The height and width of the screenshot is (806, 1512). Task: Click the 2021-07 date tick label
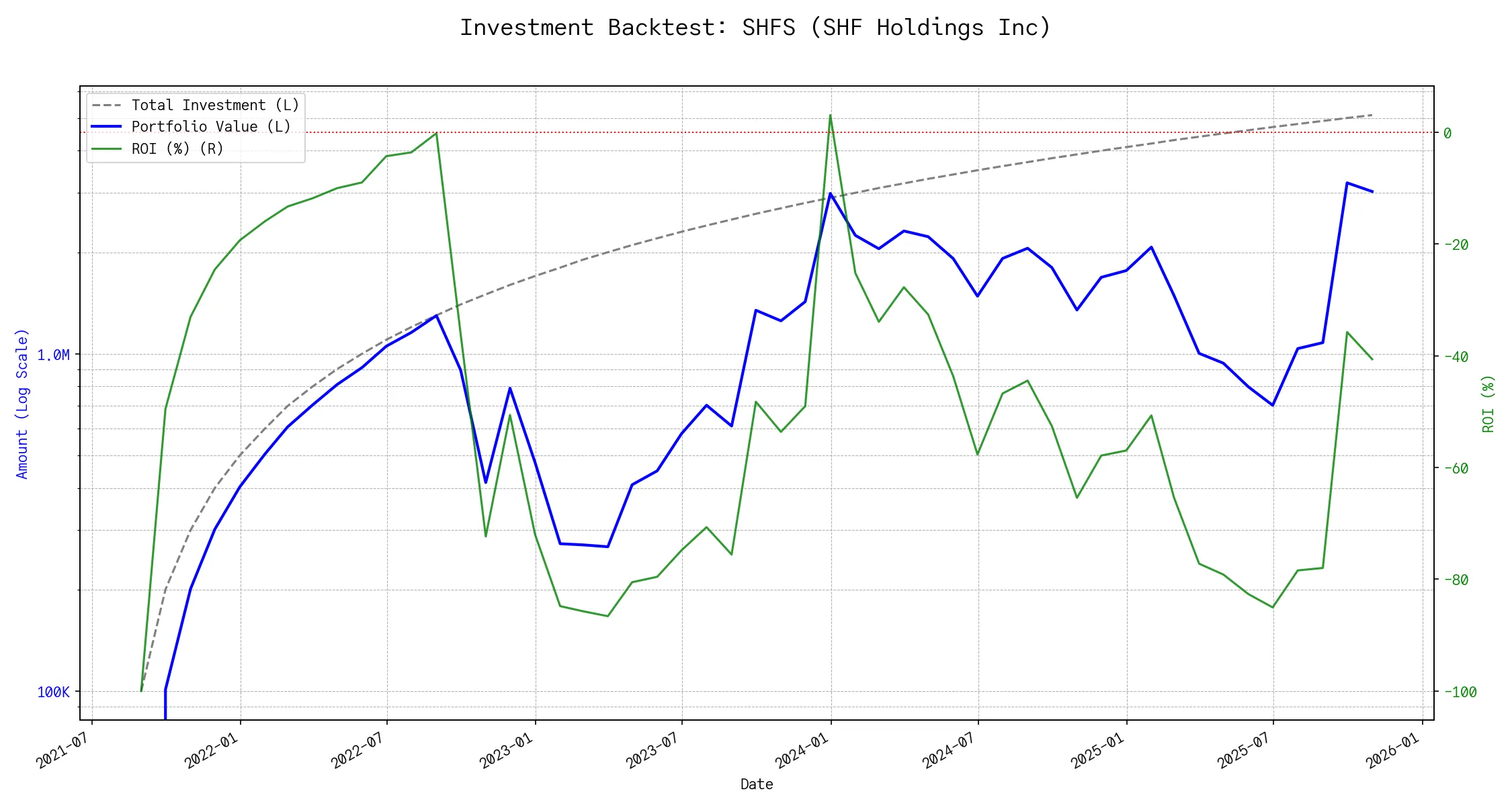(62, 751)
